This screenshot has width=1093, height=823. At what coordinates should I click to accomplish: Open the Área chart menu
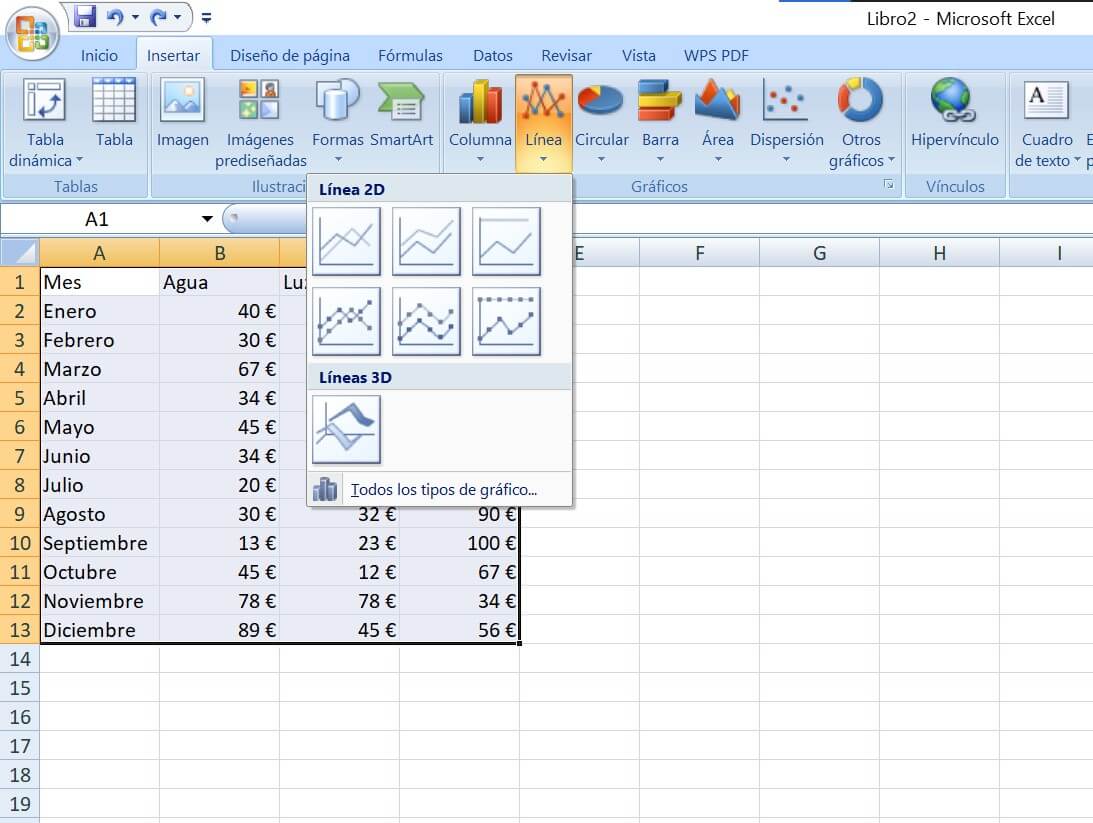click(x=718, y=121)
